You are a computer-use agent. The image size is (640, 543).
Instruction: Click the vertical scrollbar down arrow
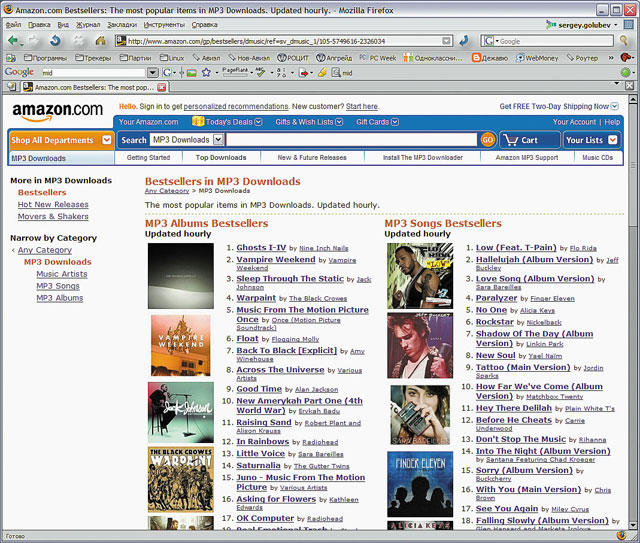point(633,525)
